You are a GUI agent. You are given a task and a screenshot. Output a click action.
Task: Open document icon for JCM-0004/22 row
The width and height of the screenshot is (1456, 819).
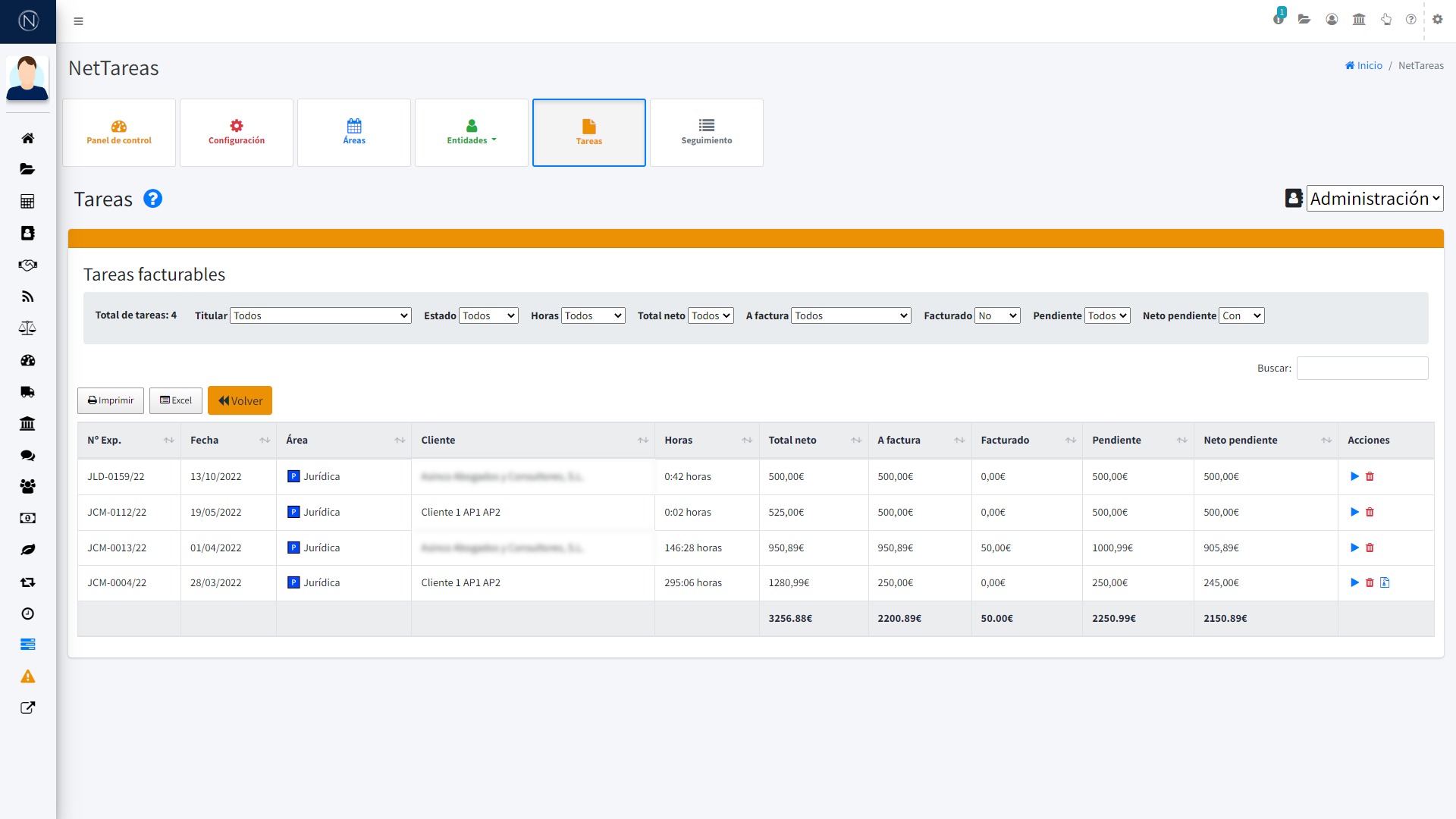tap(1385, 582)
